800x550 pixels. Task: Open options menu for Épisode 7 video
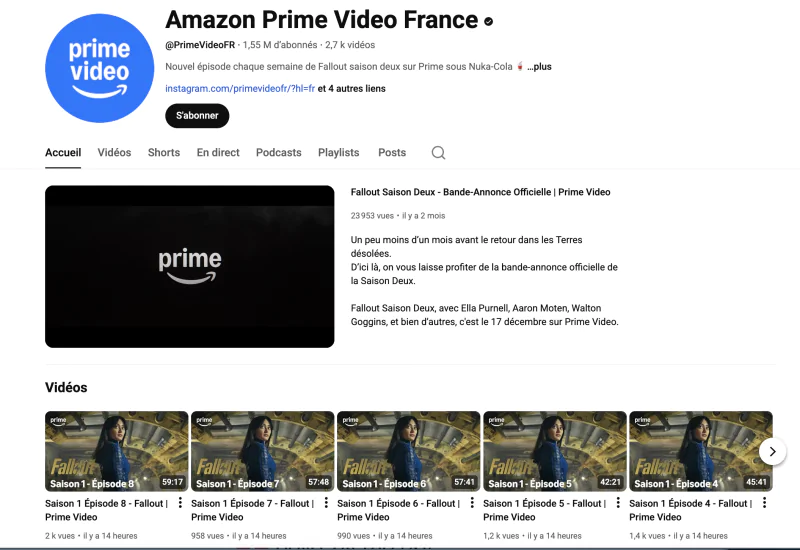point(326,503)
